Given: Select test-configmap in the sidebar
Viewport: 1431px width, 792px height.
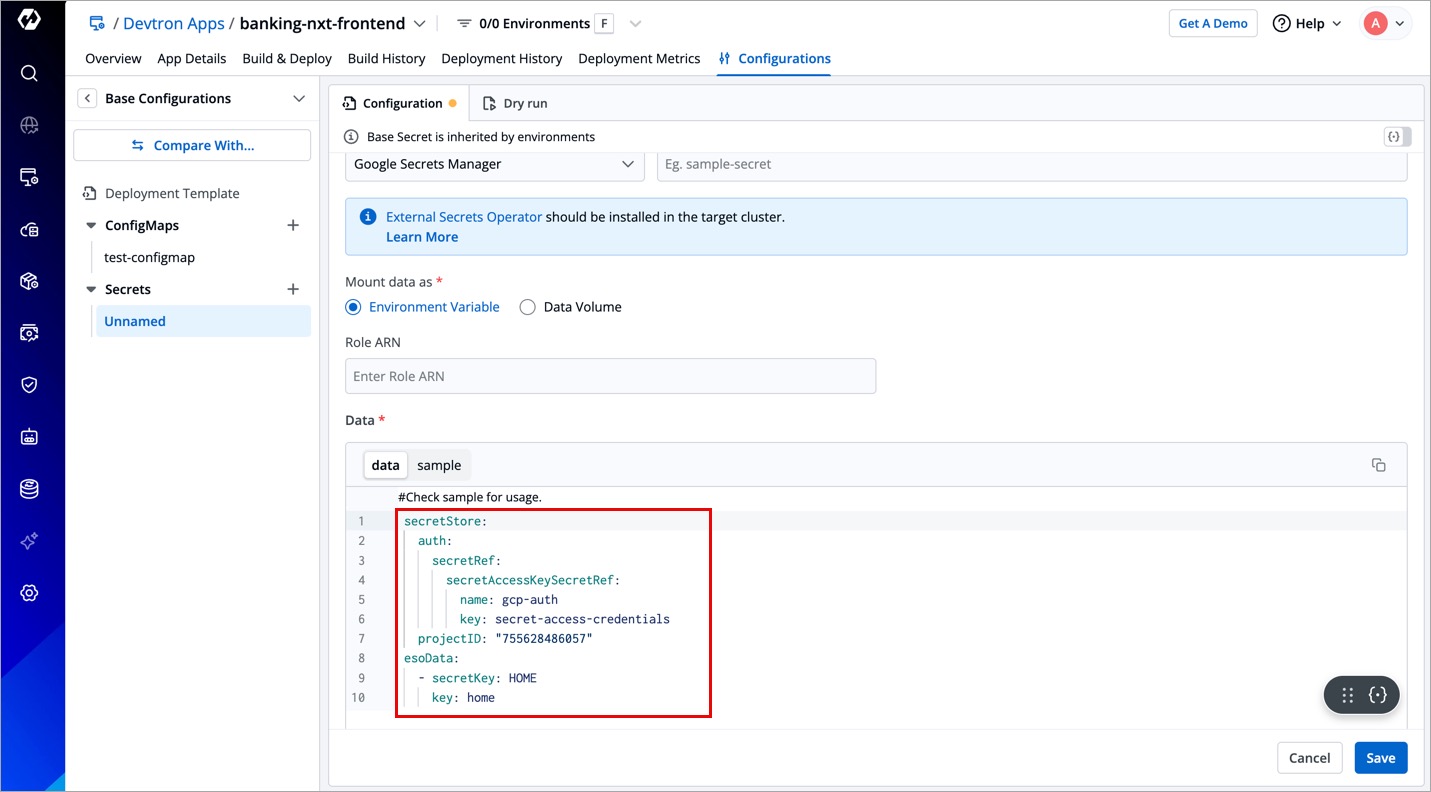Looking at the screenshot, I should 150,257.
